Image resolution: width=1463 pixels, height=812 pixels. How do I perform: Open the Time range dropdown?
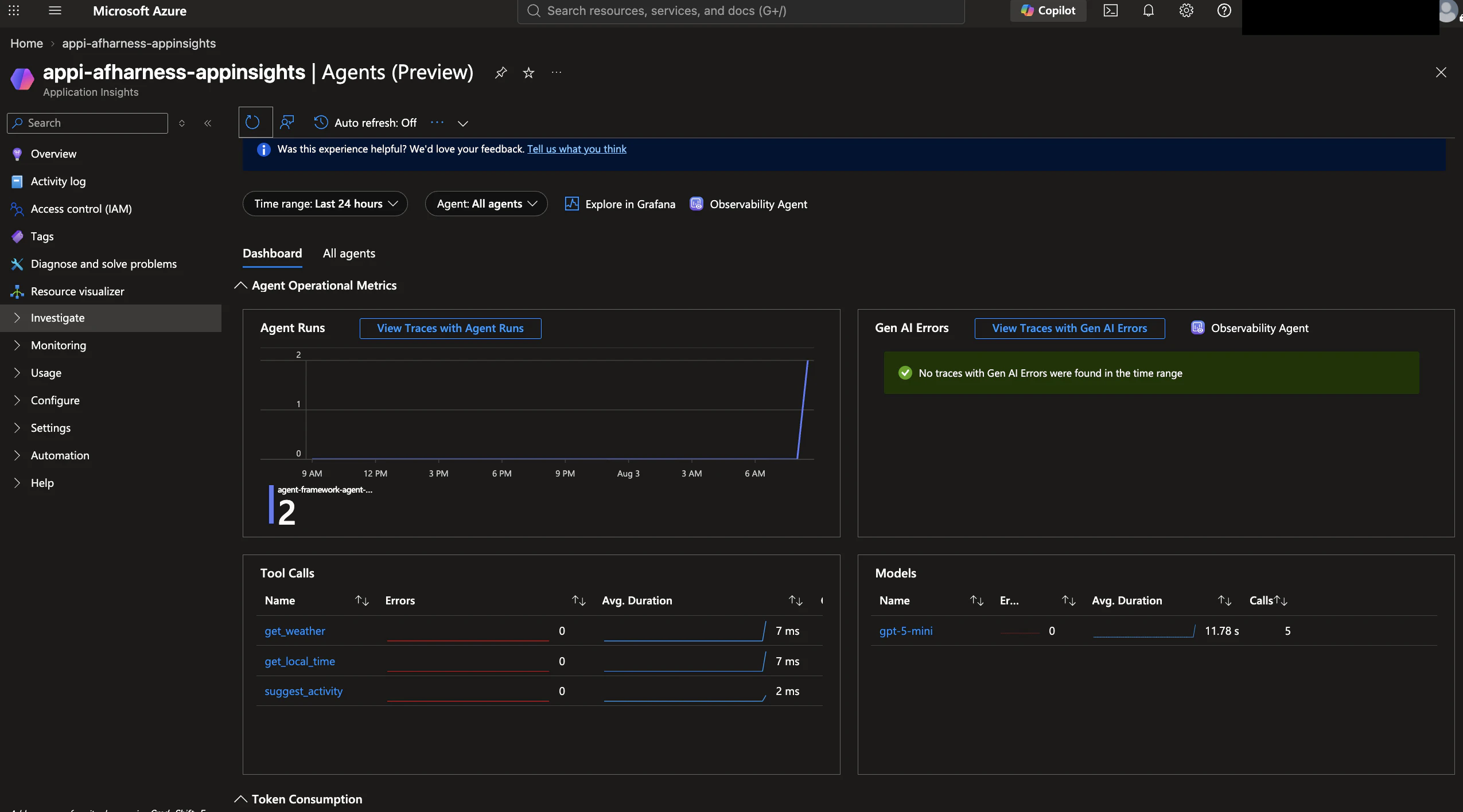tap(325, 204)
